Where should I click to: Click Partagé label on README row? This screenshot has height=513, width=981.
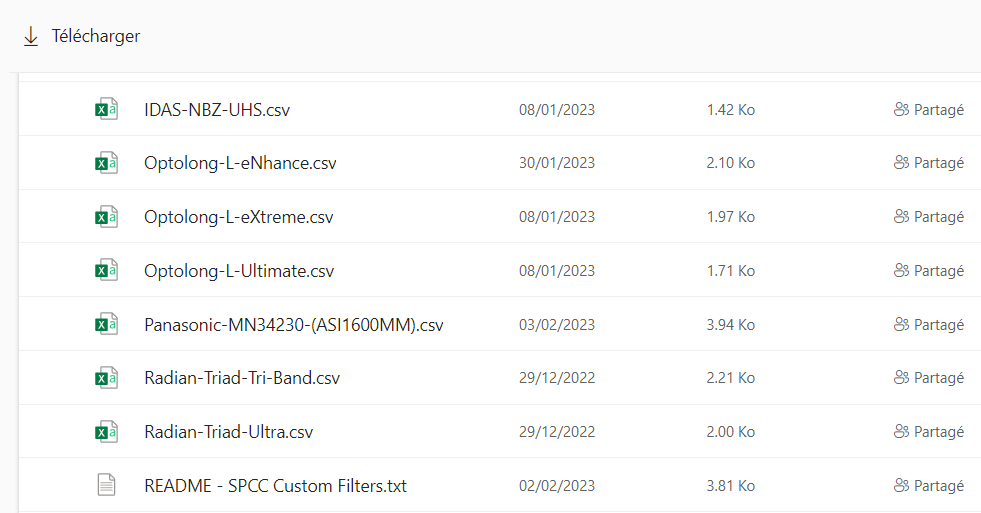coord(938,485)
